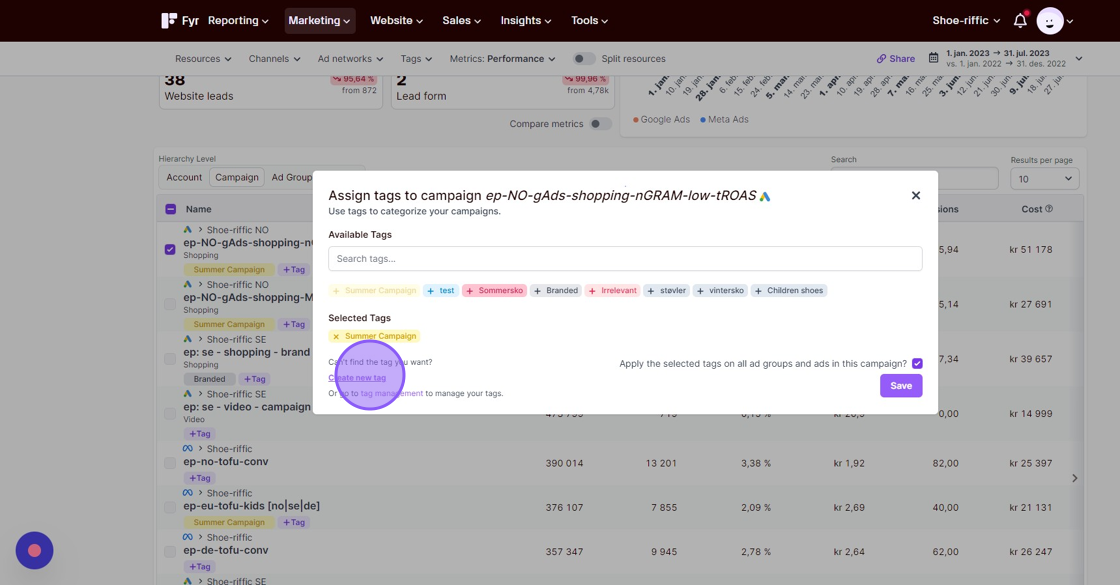
Task: Open the Website menu
Action: [x=396, y=21]
